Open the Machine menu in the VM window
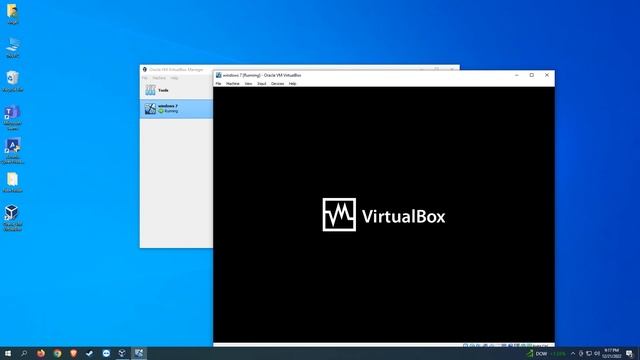The image size is (640, 360). point(233,84)
